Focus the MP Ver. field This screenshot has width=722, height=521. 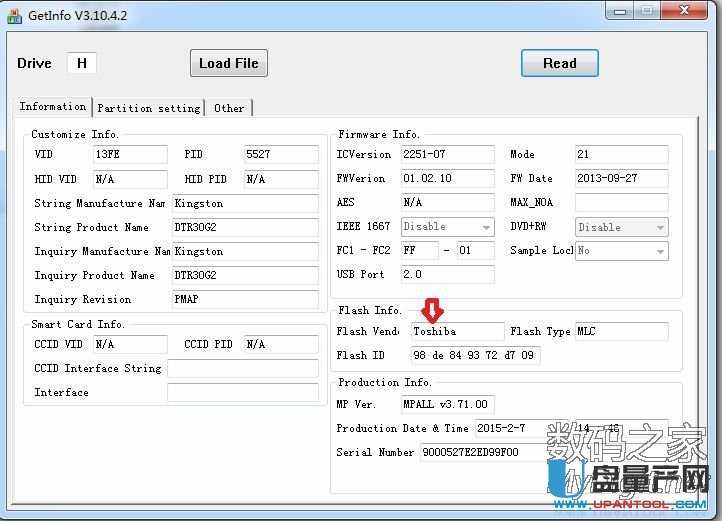click(x=446, y=404)
